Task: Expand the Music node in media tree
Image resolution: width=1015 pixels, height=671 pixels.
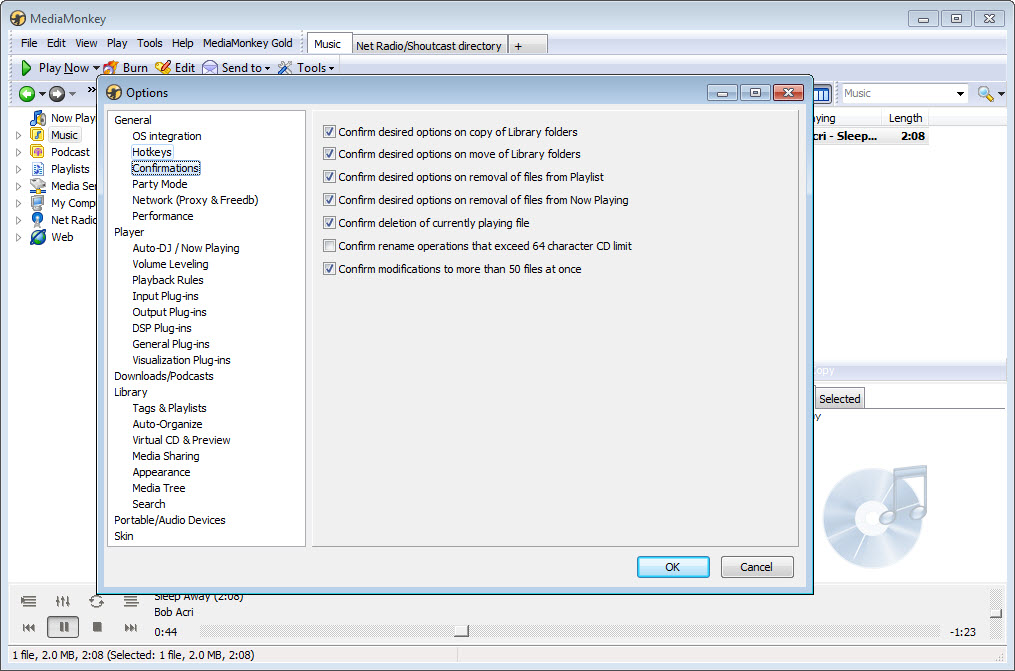Action: [18, 135]
